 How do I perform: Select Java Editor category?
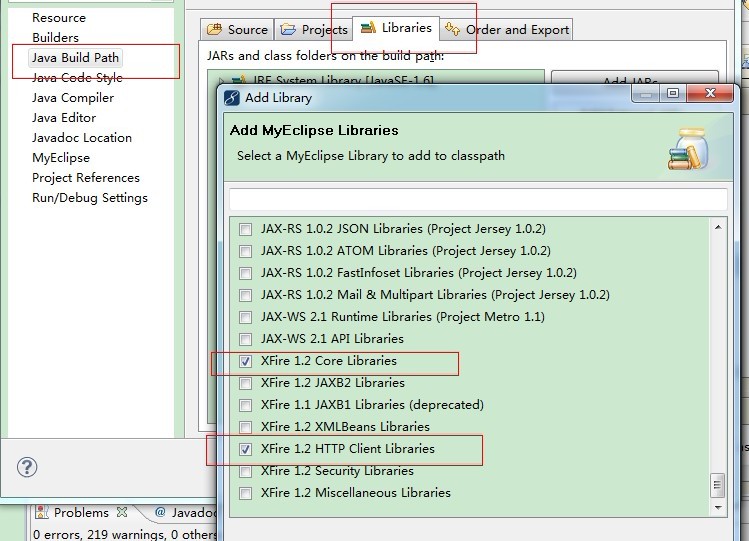[x=64, y=117]
